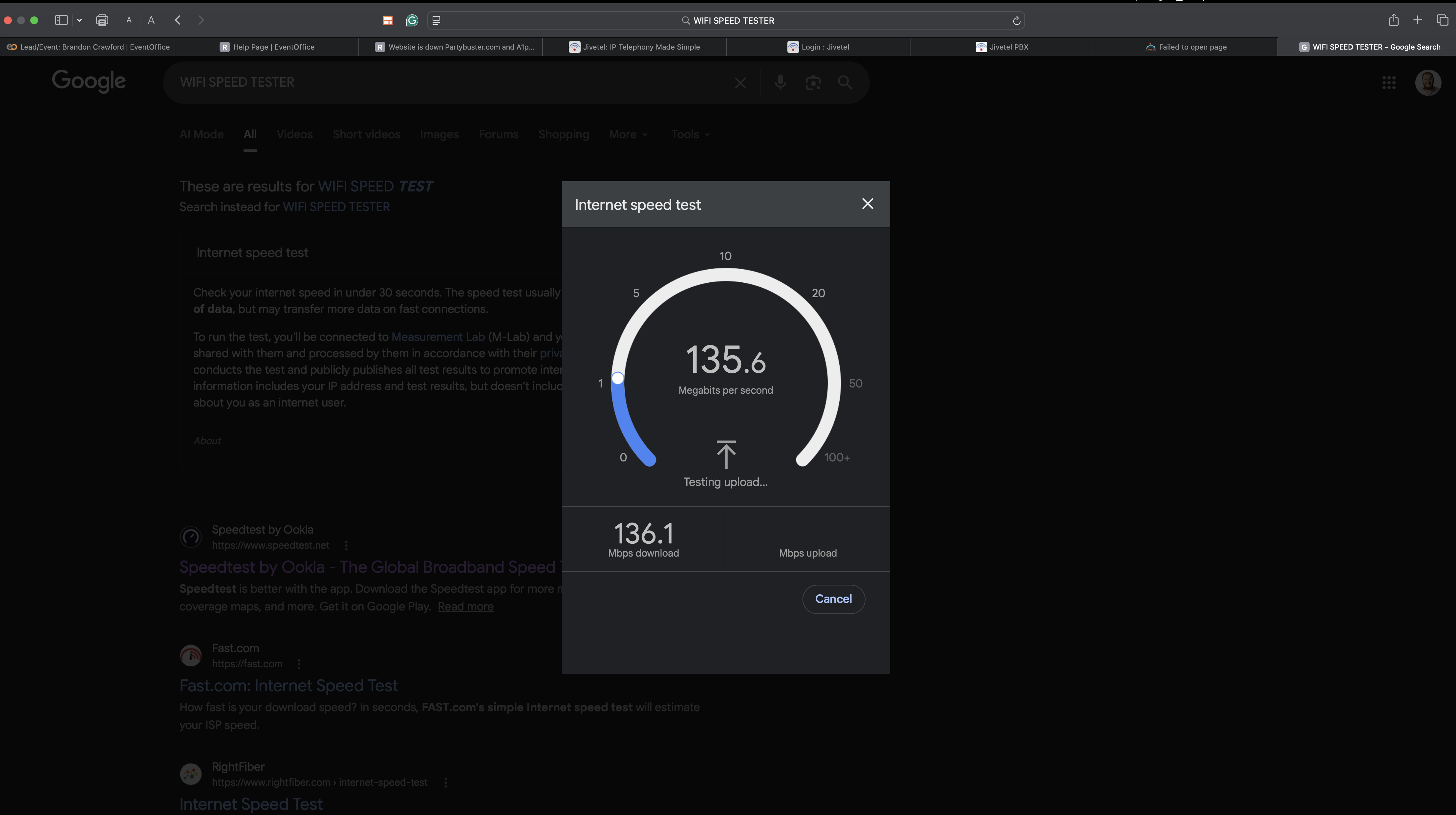
Task: Open RightFiber Internet Speed Test result
Action: (x=251, y=804)
